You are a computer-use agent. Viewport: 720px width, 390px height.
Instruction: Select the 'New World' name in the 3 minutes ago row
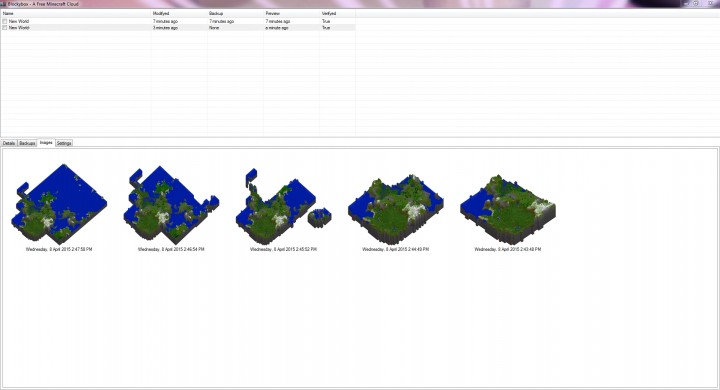(x=19, y=28)
